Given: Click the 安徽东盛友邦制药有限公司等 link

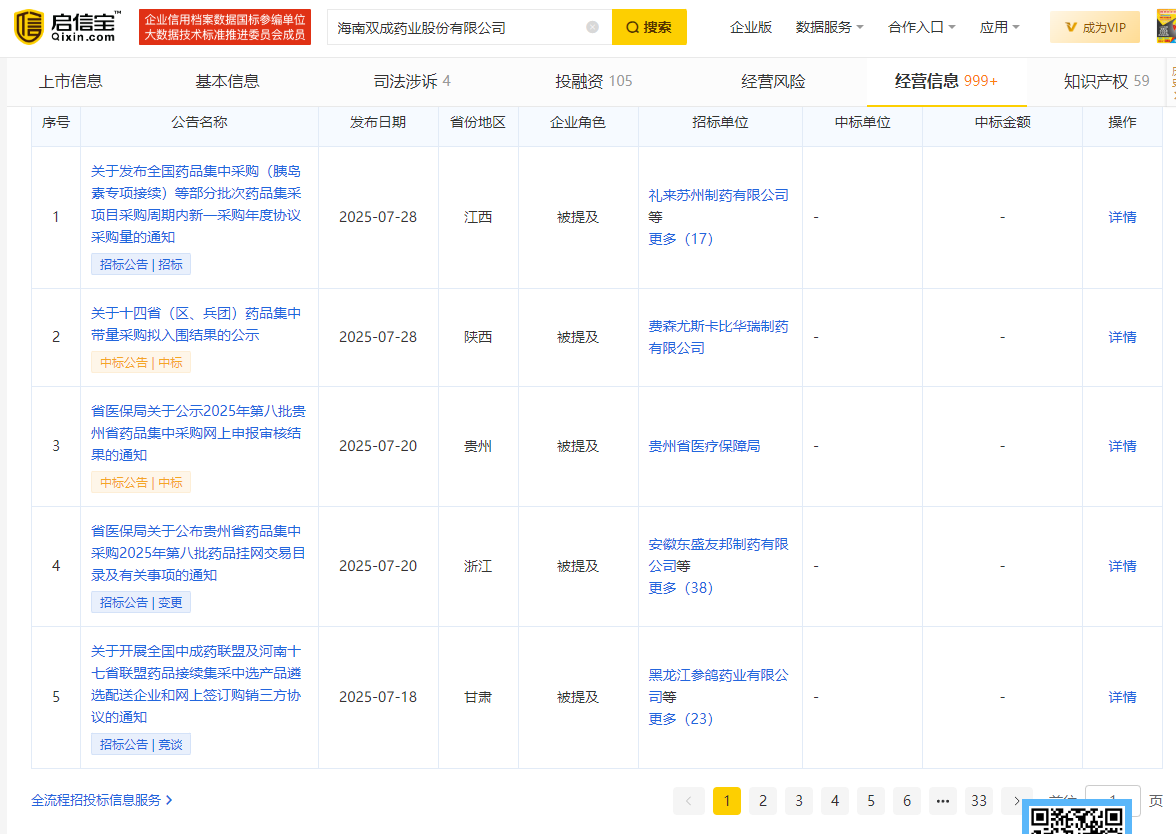Looking at the screenshot, I should pyautogui.click(x=718, y=554).
